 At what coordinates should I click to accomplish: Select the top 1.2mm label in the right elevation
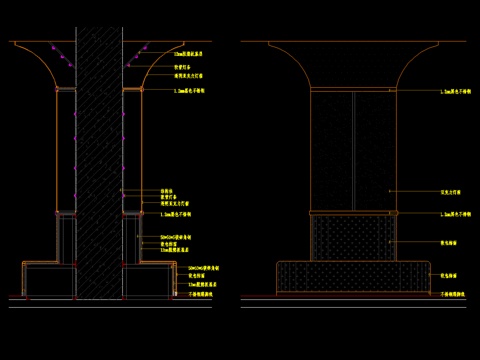click(x=456, y=91)
